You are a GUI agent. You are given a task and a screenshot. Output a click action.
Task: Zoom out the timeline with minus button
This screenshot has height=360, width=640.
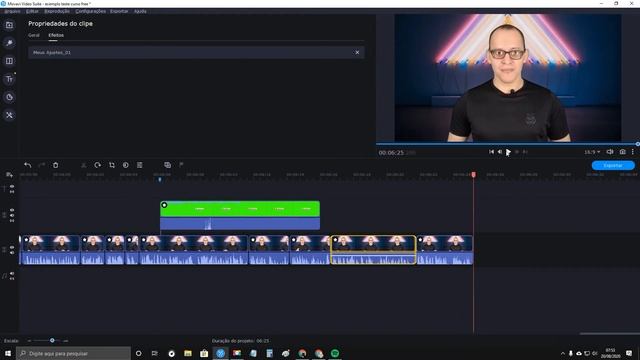(x=29, y=340)
